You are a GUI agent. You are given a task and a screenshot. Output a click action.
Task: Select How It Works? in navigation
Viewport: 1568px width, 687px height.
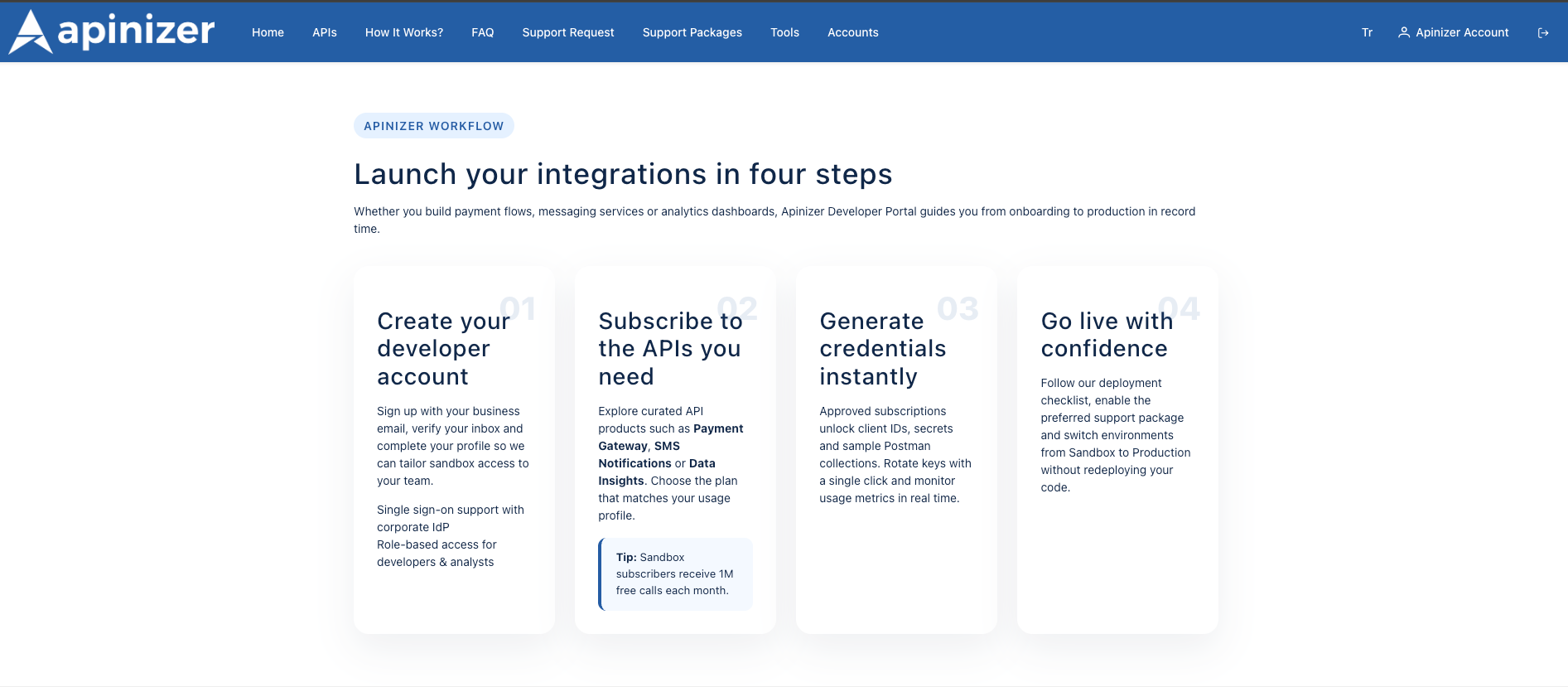click(403, 33)
